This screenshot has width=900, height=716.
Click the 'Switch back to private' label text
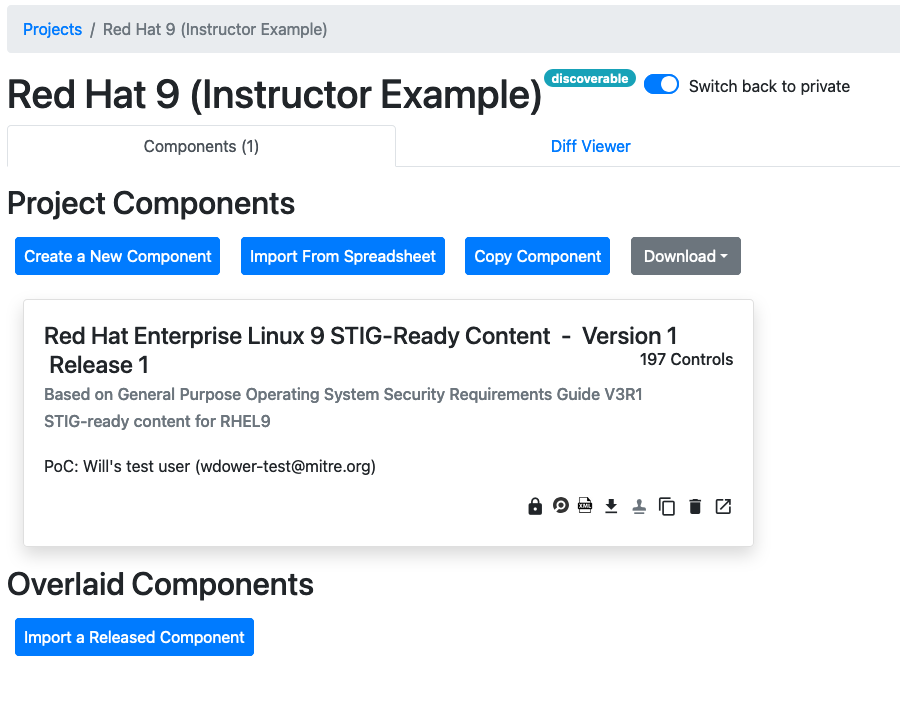coord(769,86)
